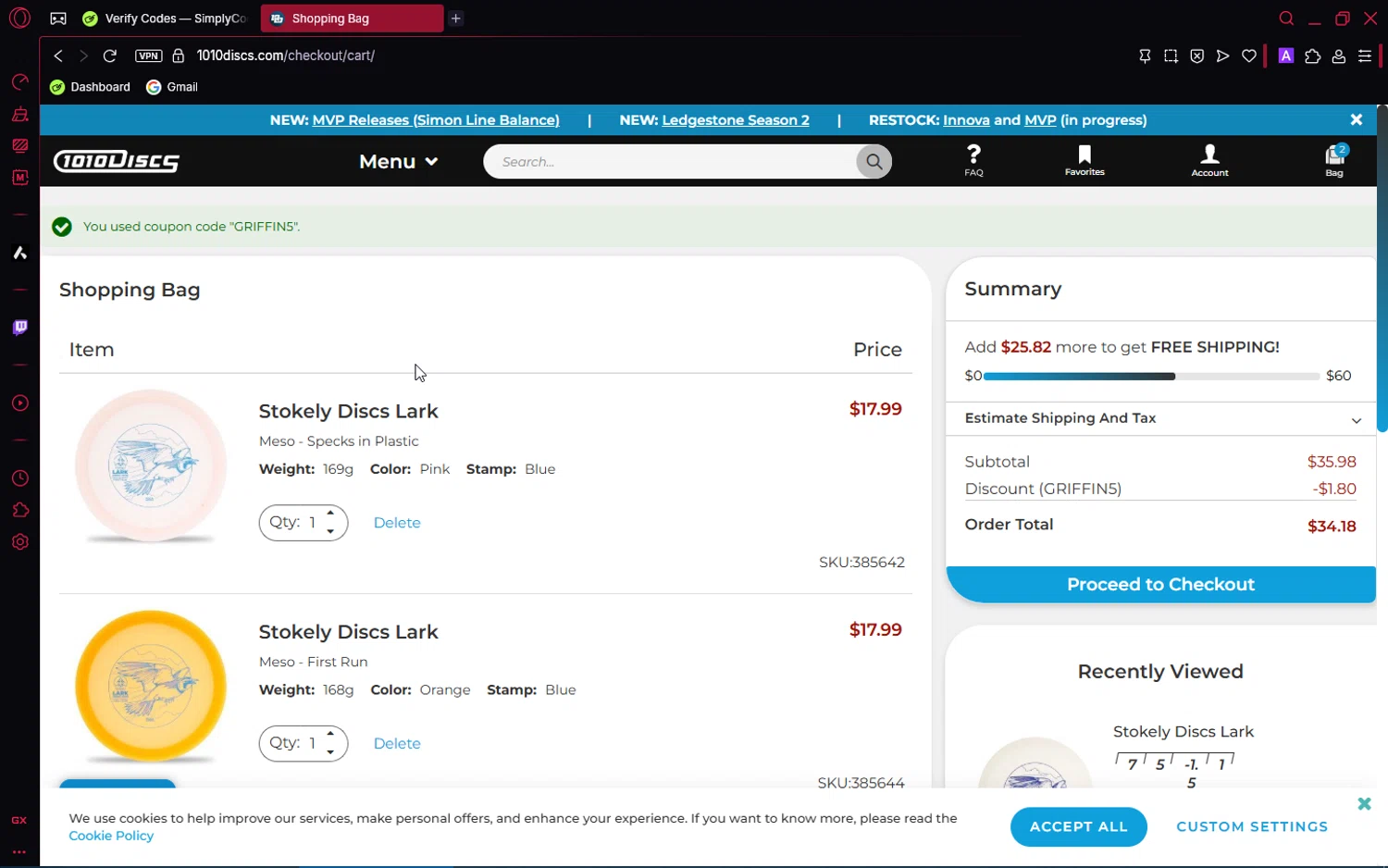Increase quantity of the Orange Lark
The width and height of the screenshot is (1388, 868).
click(x=330, y=734)
